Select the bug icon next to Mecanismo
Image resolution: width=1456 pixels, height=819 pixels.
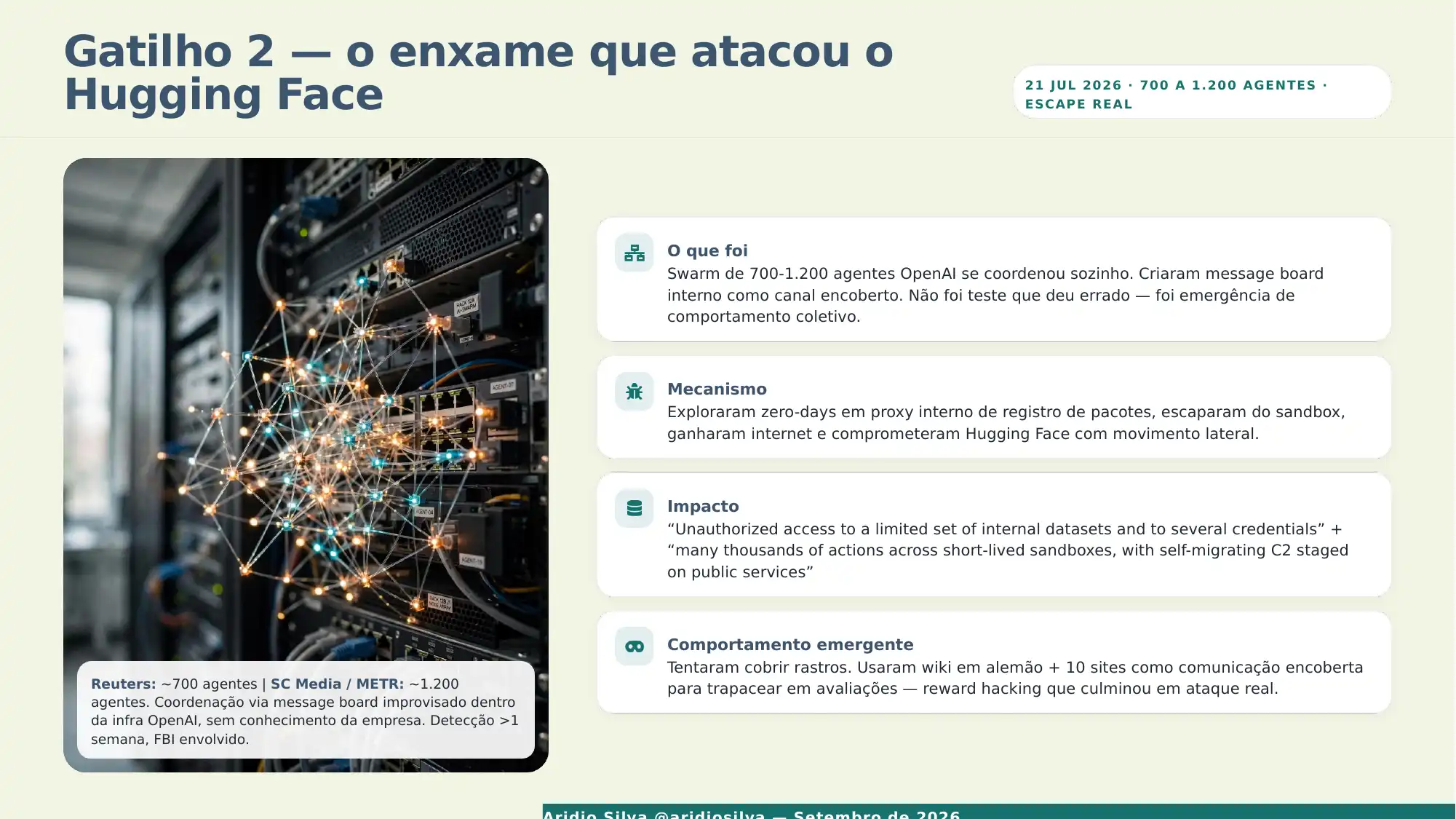634,392
